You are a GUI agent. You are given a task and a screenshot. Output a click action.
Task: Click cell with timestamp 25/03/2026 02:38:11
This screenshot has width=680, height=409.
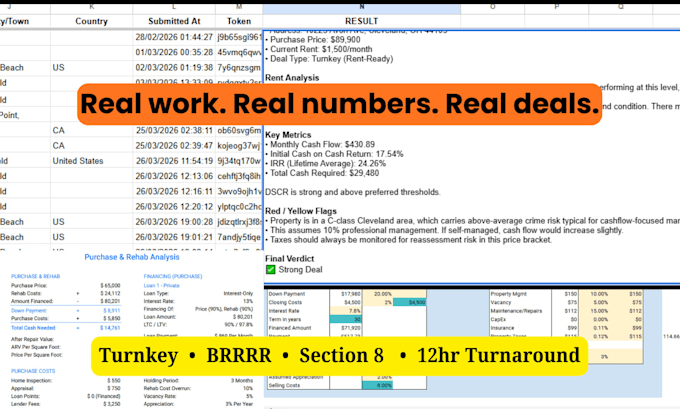pyautogui.click(x=174, y=131)
